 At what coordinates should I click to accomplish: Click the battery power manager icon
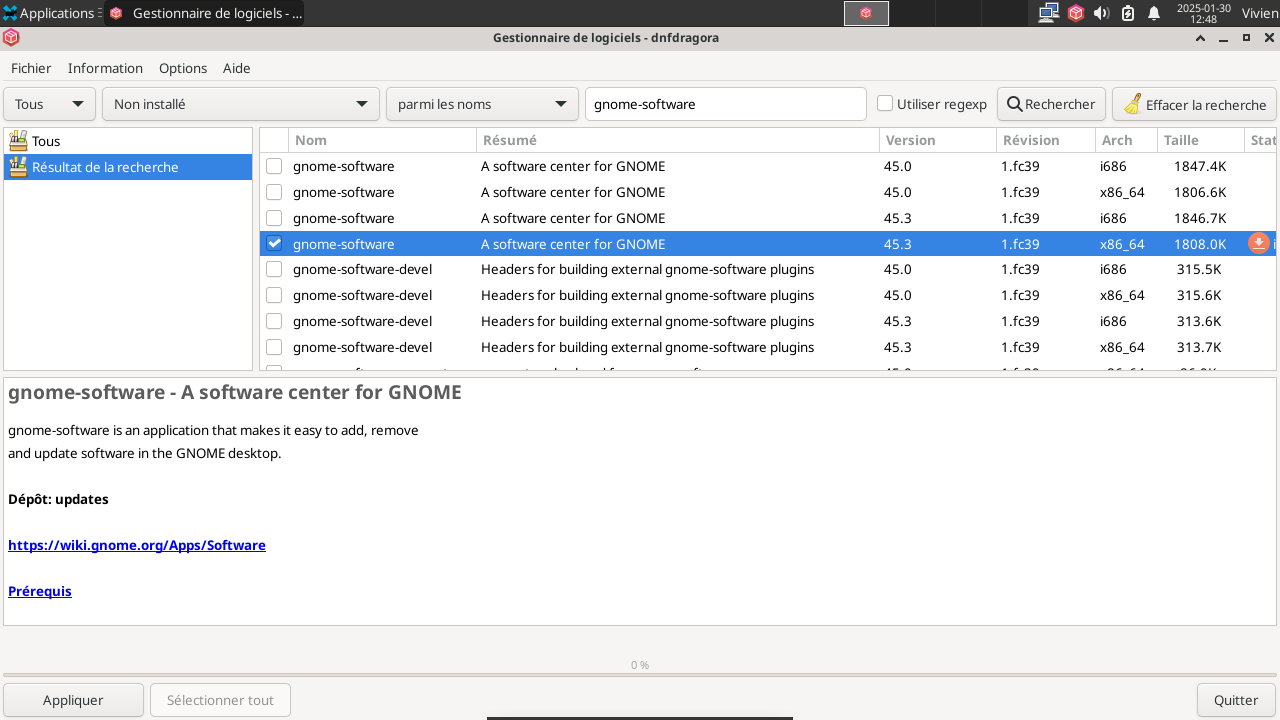point(1128,13)
